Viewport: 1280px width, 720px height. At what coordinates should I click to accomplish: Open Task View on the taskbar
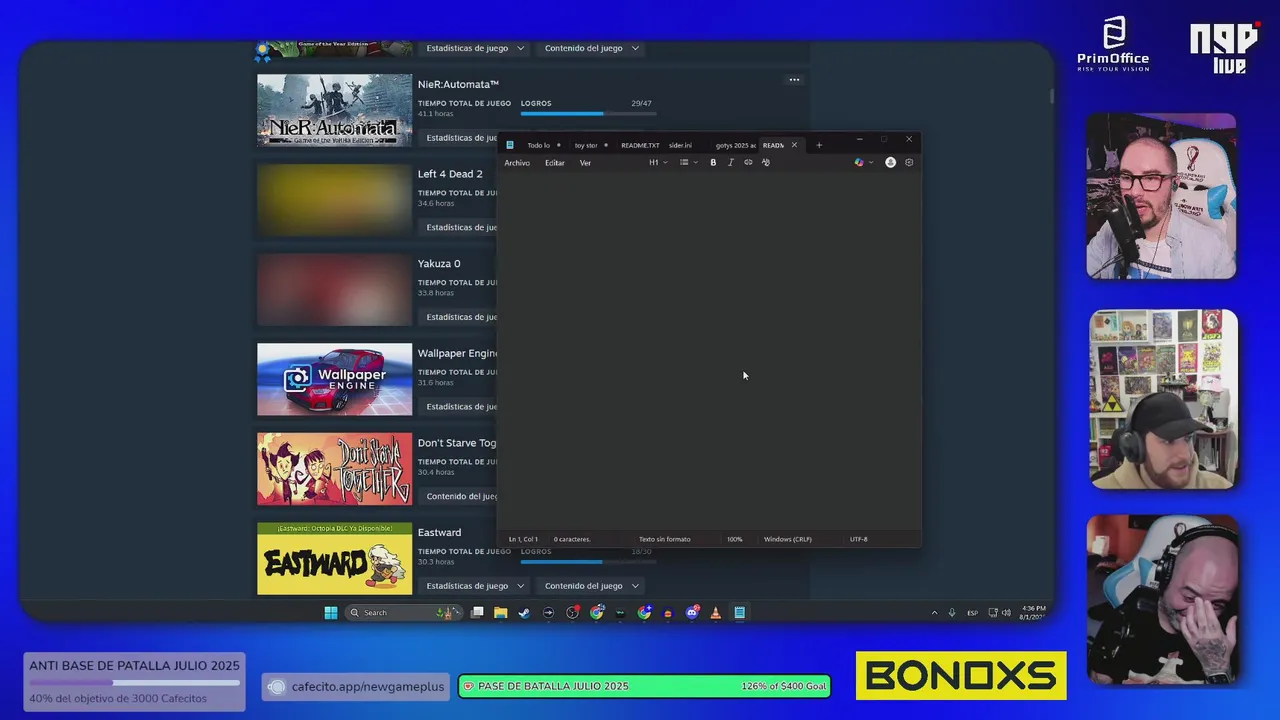click(x=477, y=613)
